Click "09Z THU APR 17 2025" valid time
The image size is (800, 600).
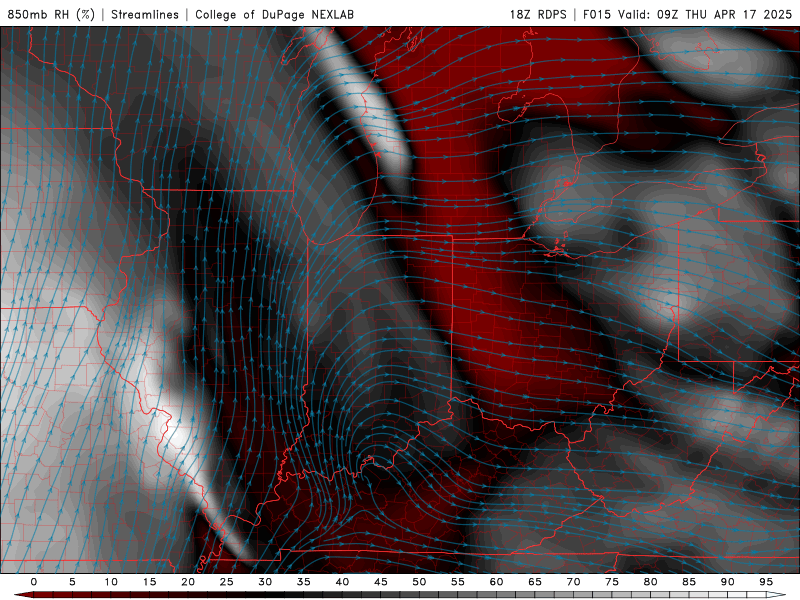[x=724, y=14]
